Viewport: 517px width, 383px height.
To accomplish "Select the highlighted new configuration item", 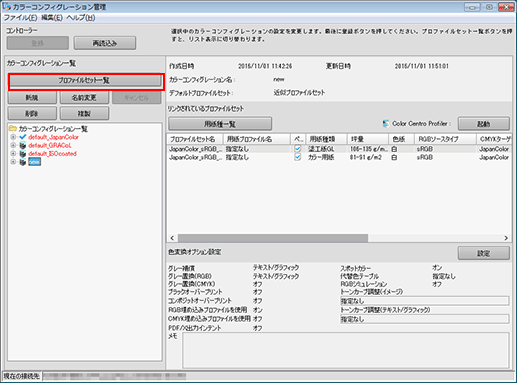I will coord(34,162).
